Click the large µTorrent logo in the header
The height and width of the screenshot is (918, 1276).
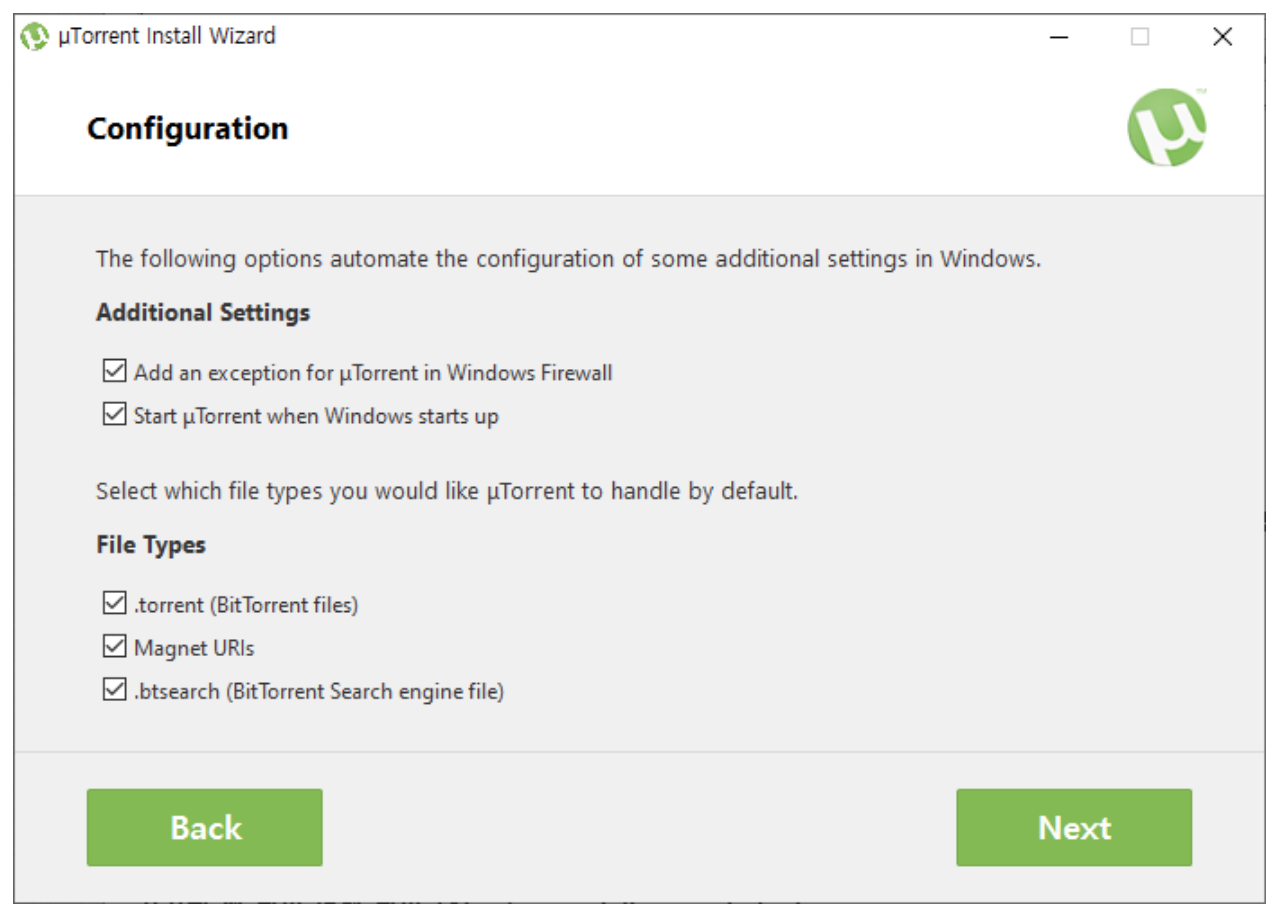(x=1167, y=127)
